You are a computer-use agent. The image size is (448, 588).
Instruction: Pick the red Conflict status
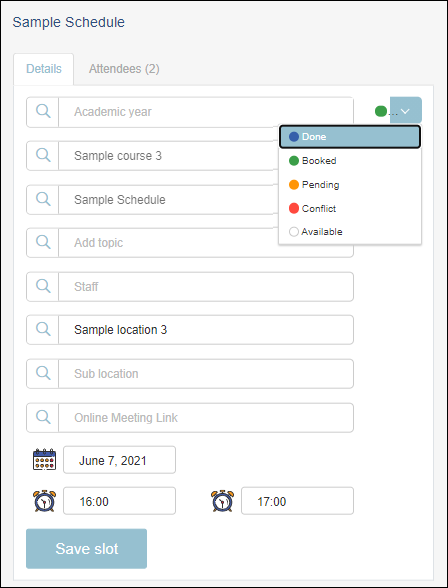tap(350, 208)
